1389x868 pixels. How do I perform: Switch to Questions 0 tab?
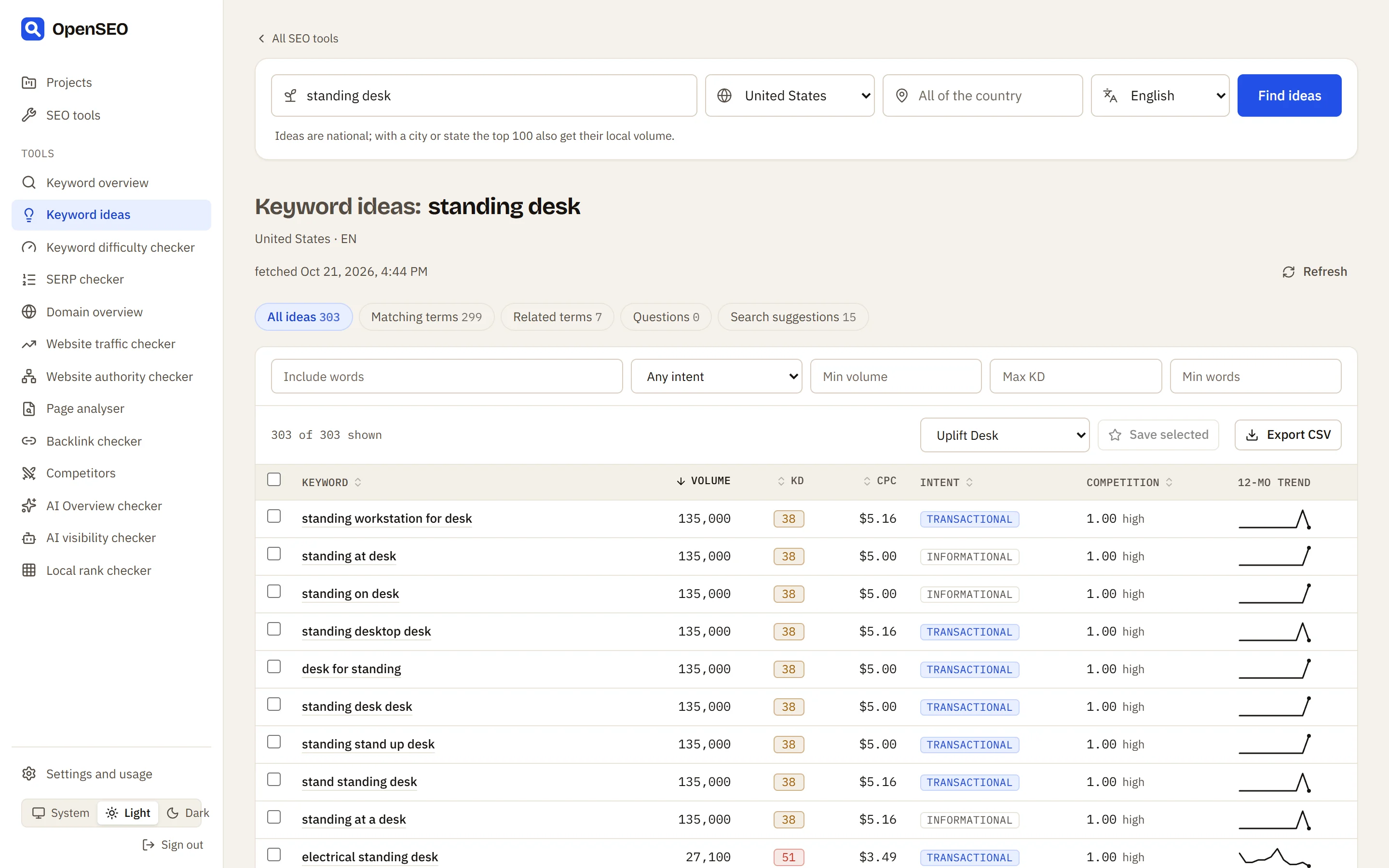(666, 317)
